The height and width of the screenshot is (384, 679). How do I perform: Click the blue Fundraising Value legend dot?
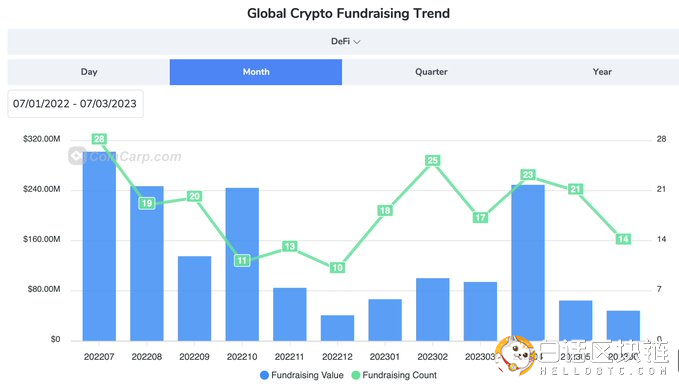point(264,375)
